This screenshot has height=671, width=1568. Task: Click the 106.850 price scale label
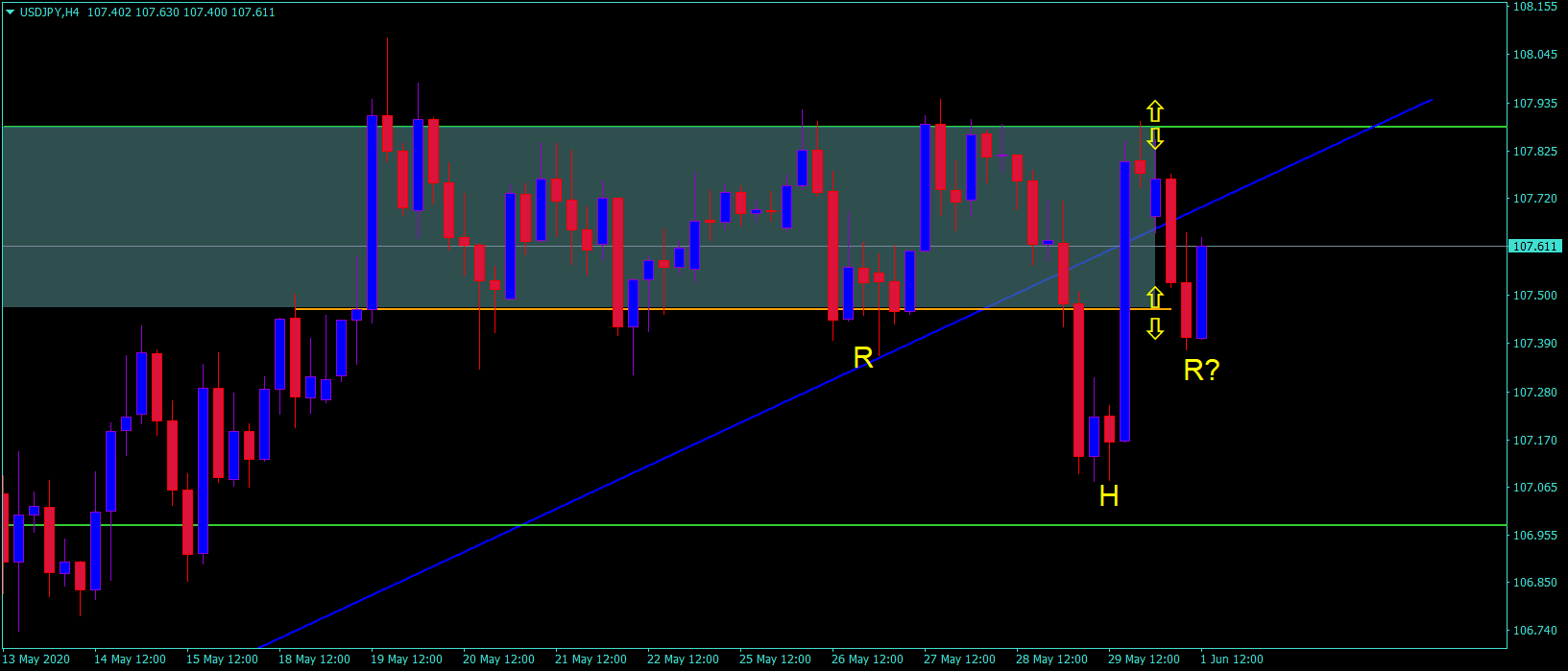[x=1534, y=583]
